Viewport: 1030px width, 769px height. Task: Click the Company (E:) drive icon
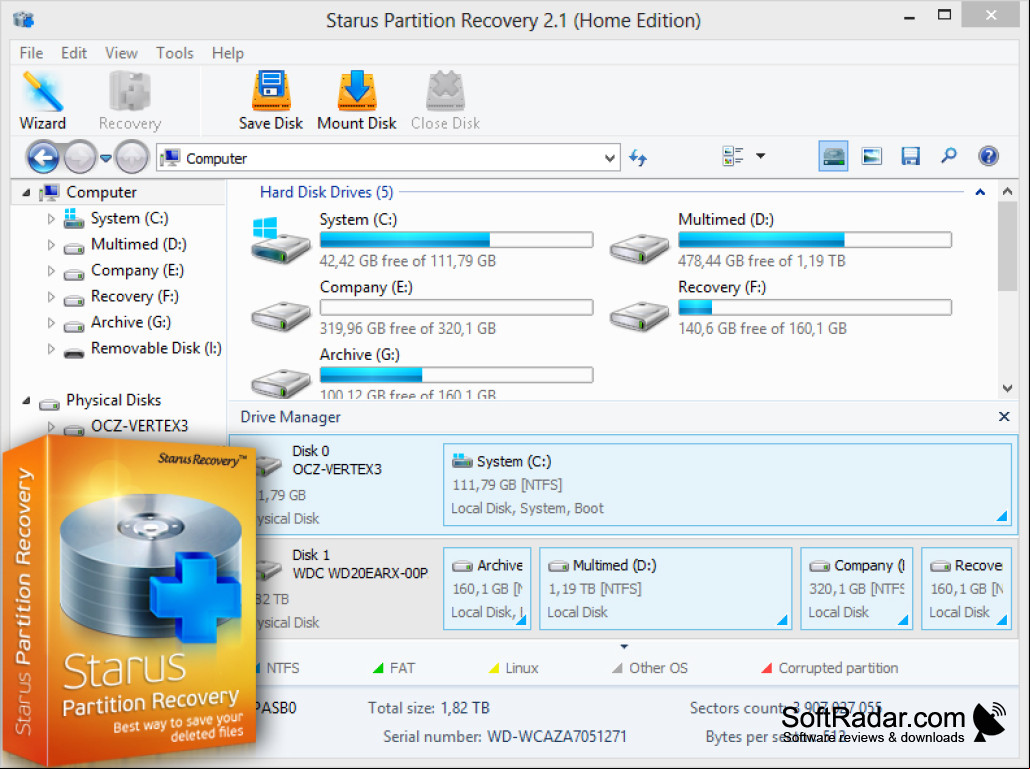[x=280, y=316]
